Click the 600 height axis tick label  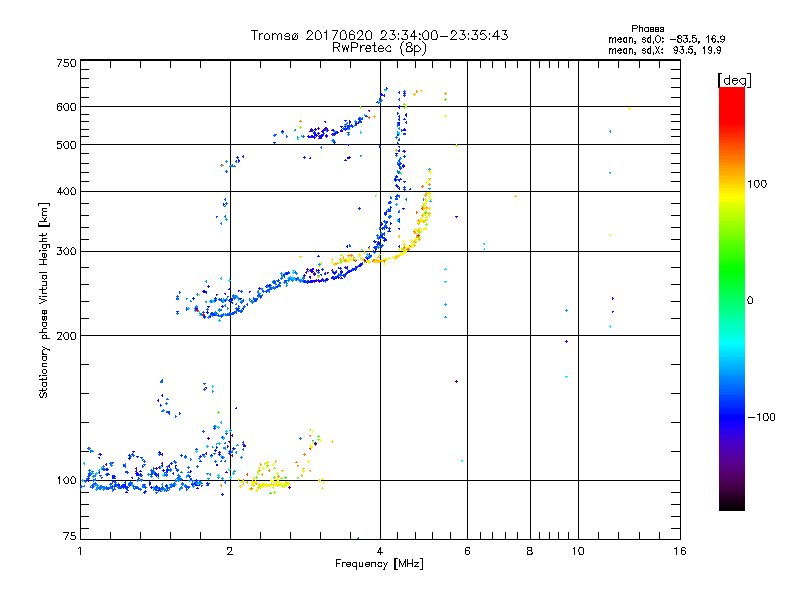pos(66,106)
